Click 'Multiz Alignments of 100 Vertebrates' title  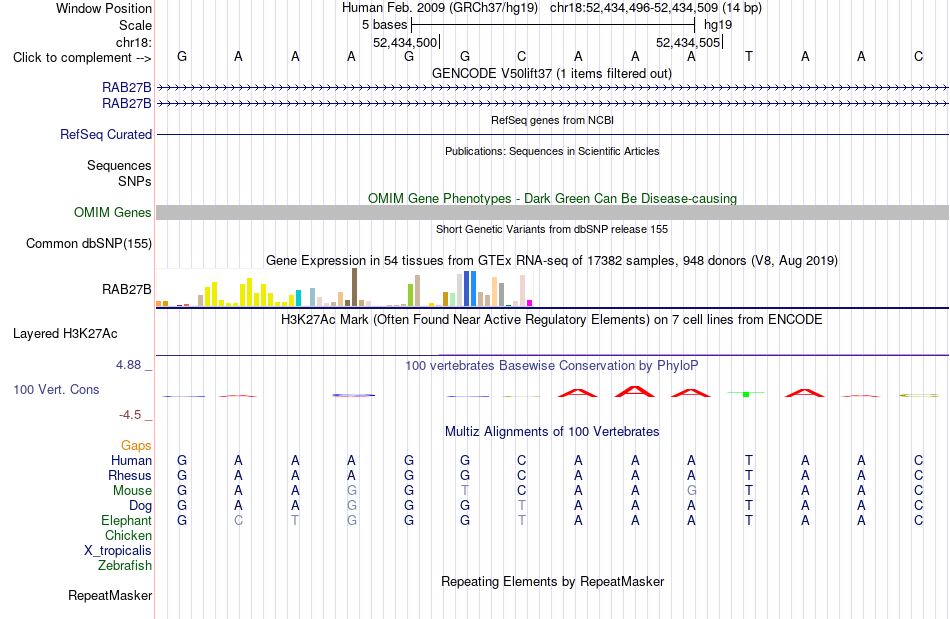pyautogui.click(x=552, y=431)
